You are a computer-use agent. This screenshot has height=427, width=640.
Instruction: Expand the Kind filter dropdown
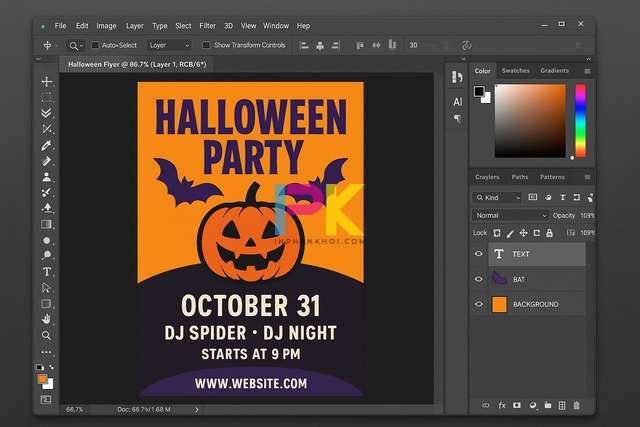[498, 197]
